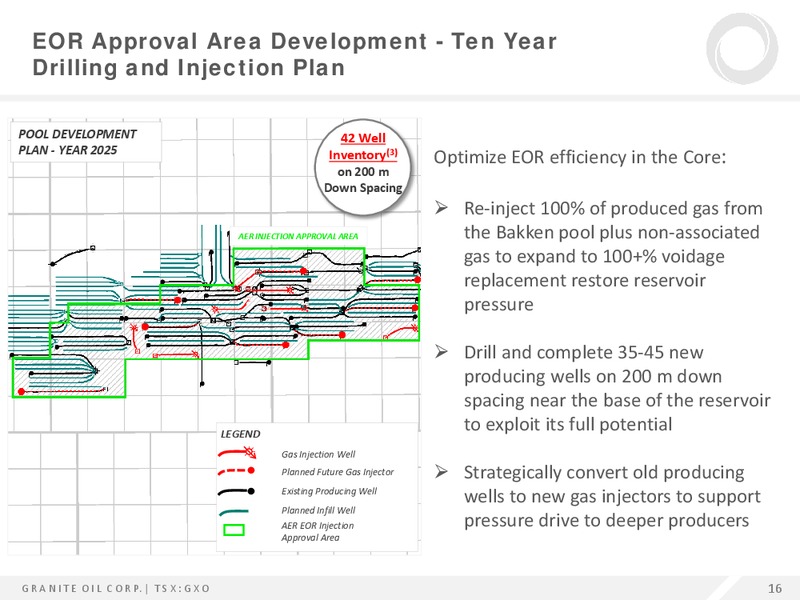Click the GRANITE OIL CORP. | TSX:GXO footer

pos(116,588)
